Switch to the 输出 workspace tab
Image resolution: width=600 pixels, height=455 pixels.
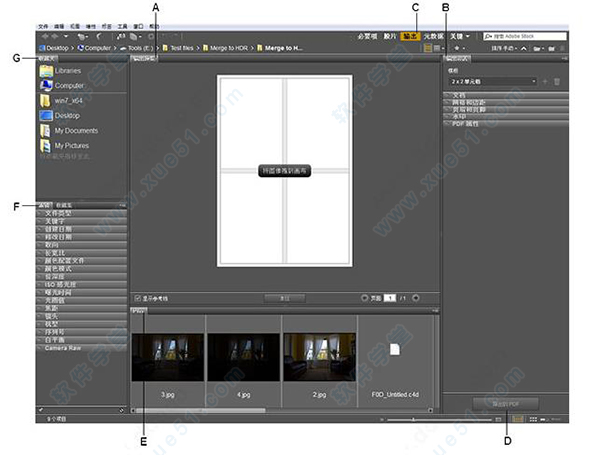(x=410, y=35)
